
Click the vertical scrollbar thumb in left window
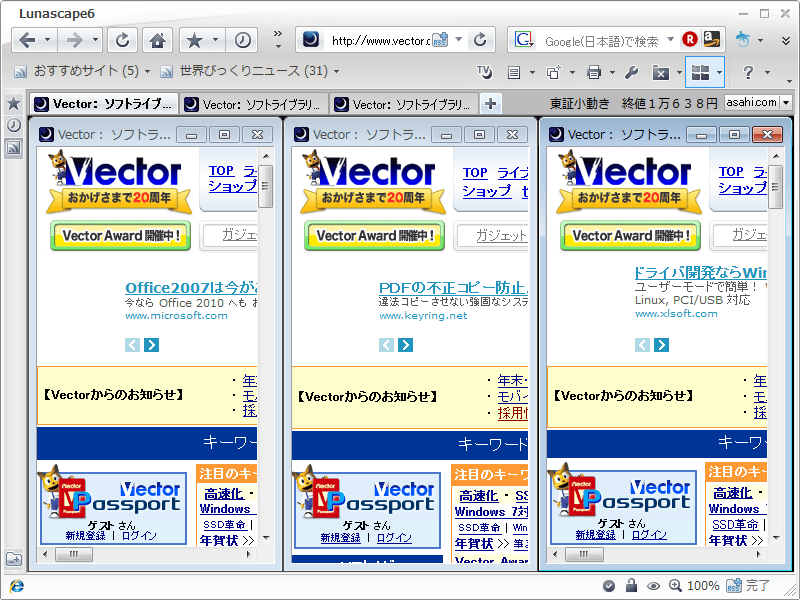[x=265, y=186]
